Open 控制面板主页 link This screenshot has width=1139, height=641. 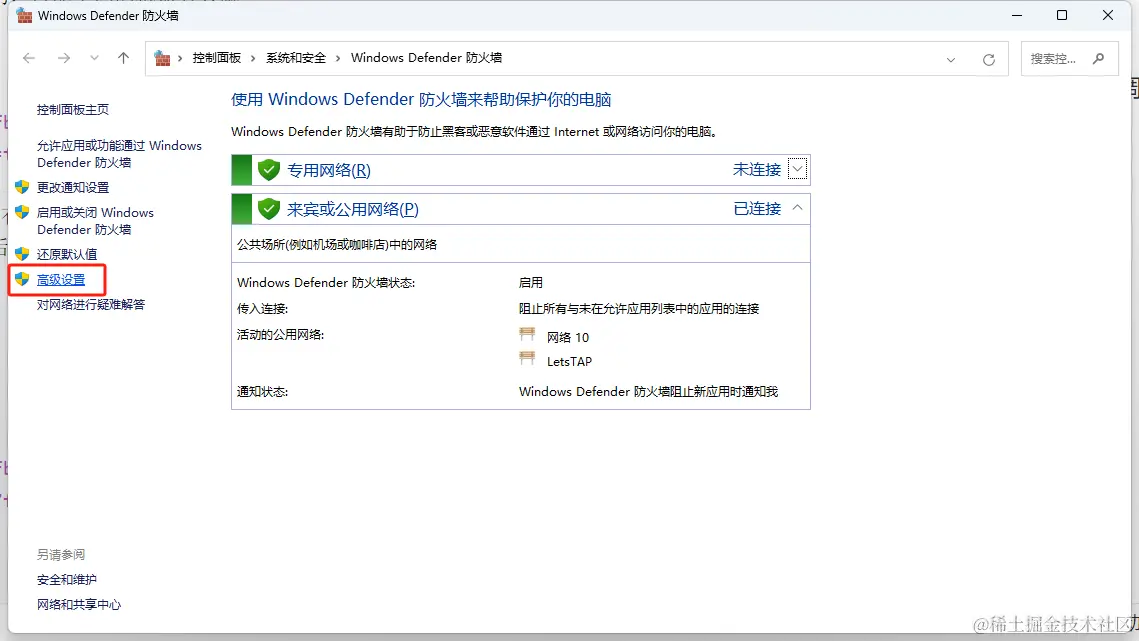73,110
